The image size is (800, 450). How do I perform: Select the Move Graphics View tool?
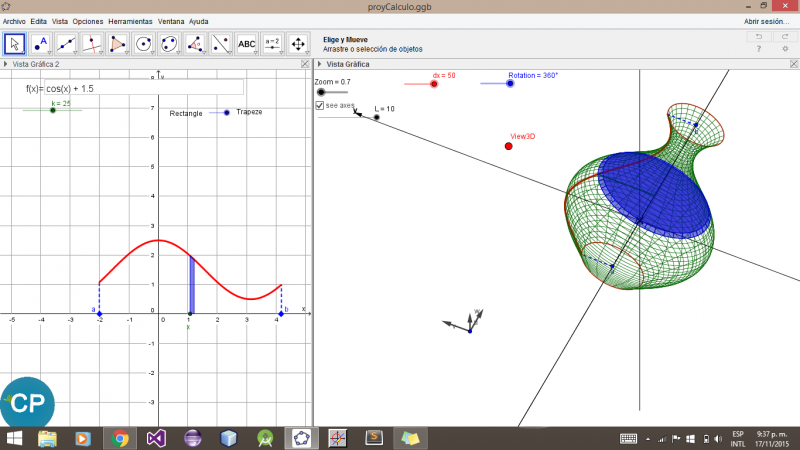(298, 44)
